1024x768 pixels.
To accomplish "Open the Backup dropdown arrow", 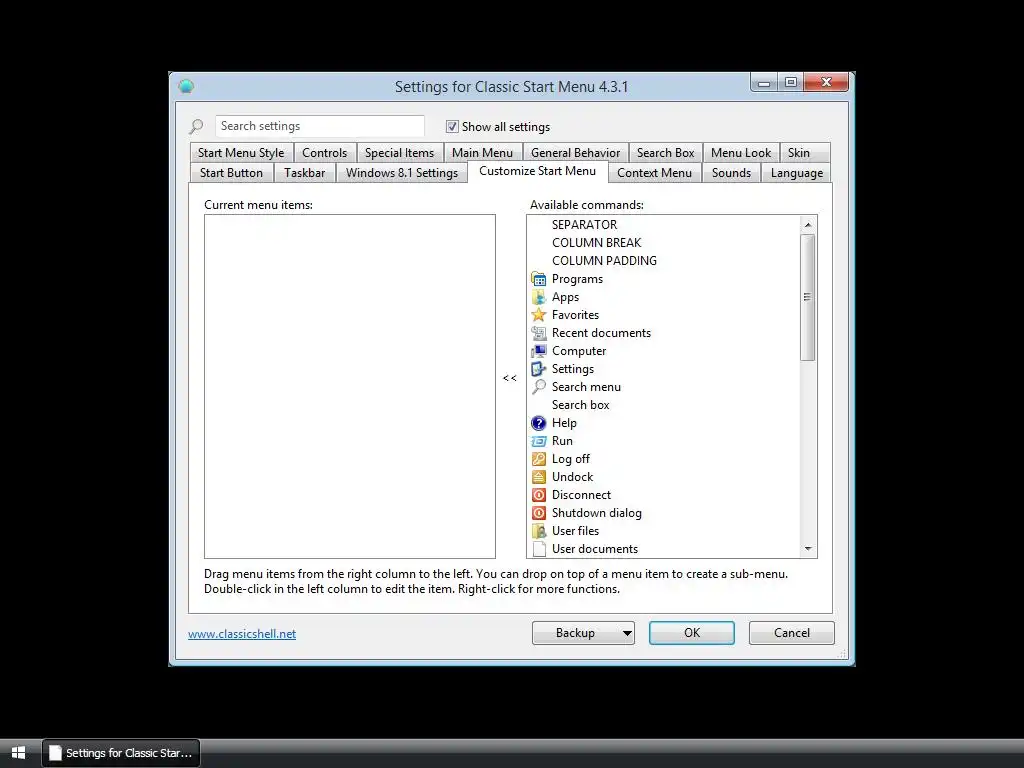I will click(626, 633).
